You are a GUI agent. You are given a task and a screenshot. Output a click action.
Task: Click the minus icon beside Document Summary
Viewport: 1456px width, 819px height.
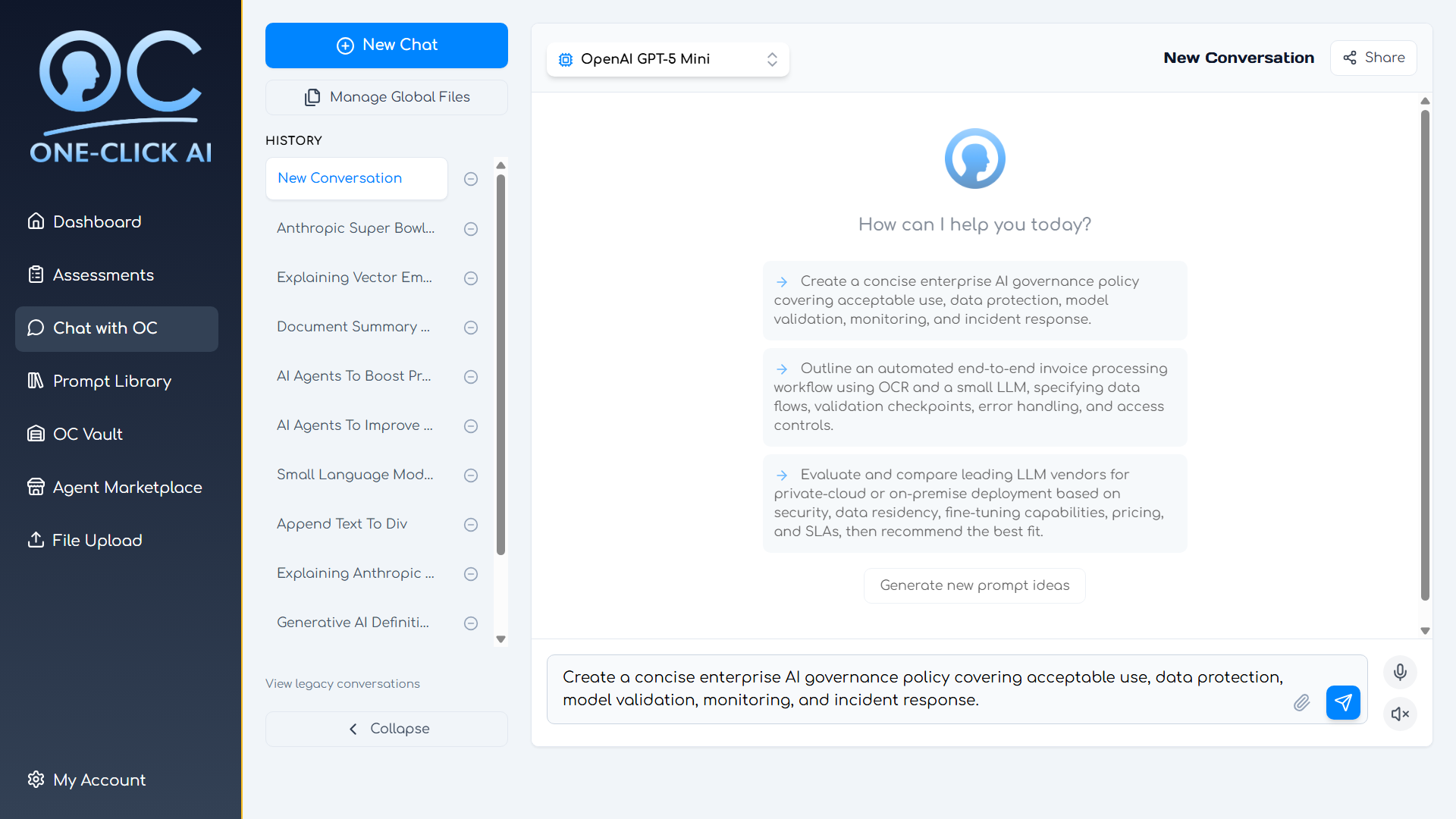(x=471, y=328)
